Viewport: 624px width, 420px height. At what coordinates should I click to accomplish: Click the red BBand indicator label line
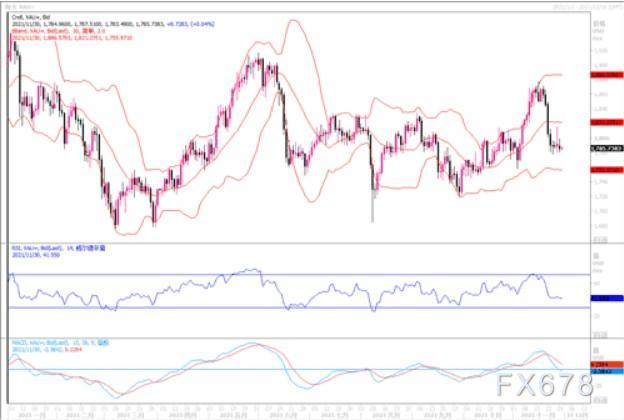click(x=58, y=31)
